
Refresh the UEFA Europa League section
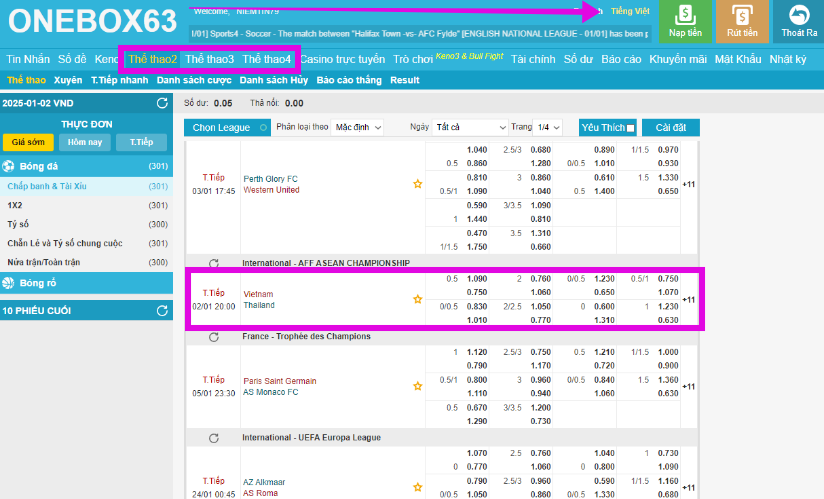tap(214, 438)
